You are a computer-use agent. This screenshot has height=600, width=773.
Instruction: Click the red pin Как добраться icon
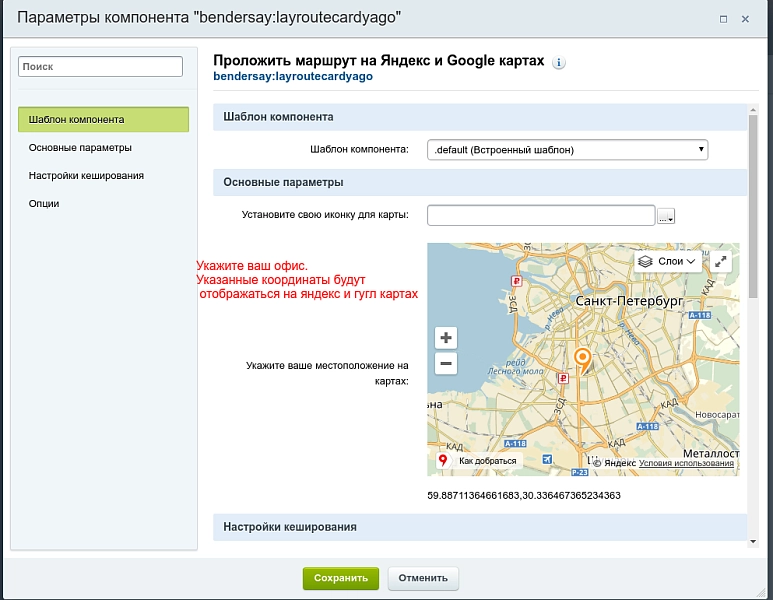click(443, 460)
